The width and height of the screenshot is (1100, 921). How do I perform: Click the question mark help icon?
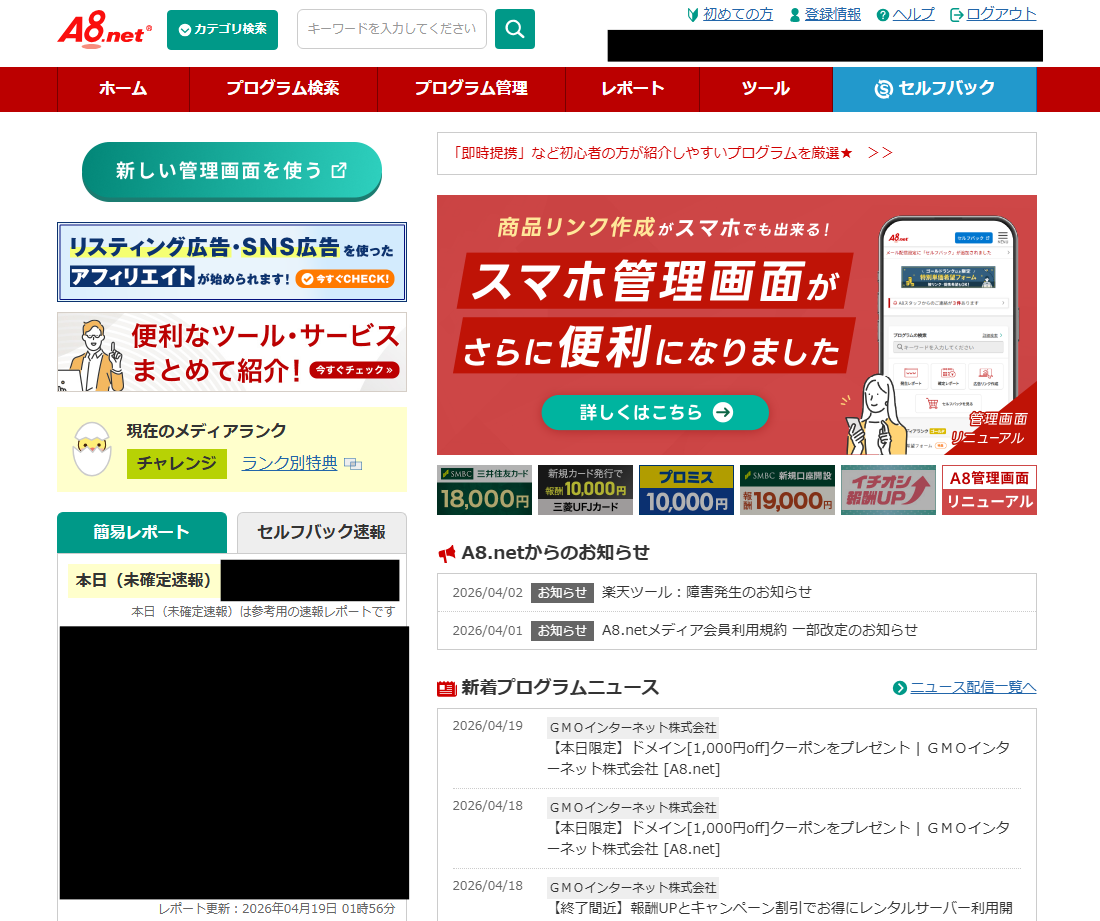[883, 15]
